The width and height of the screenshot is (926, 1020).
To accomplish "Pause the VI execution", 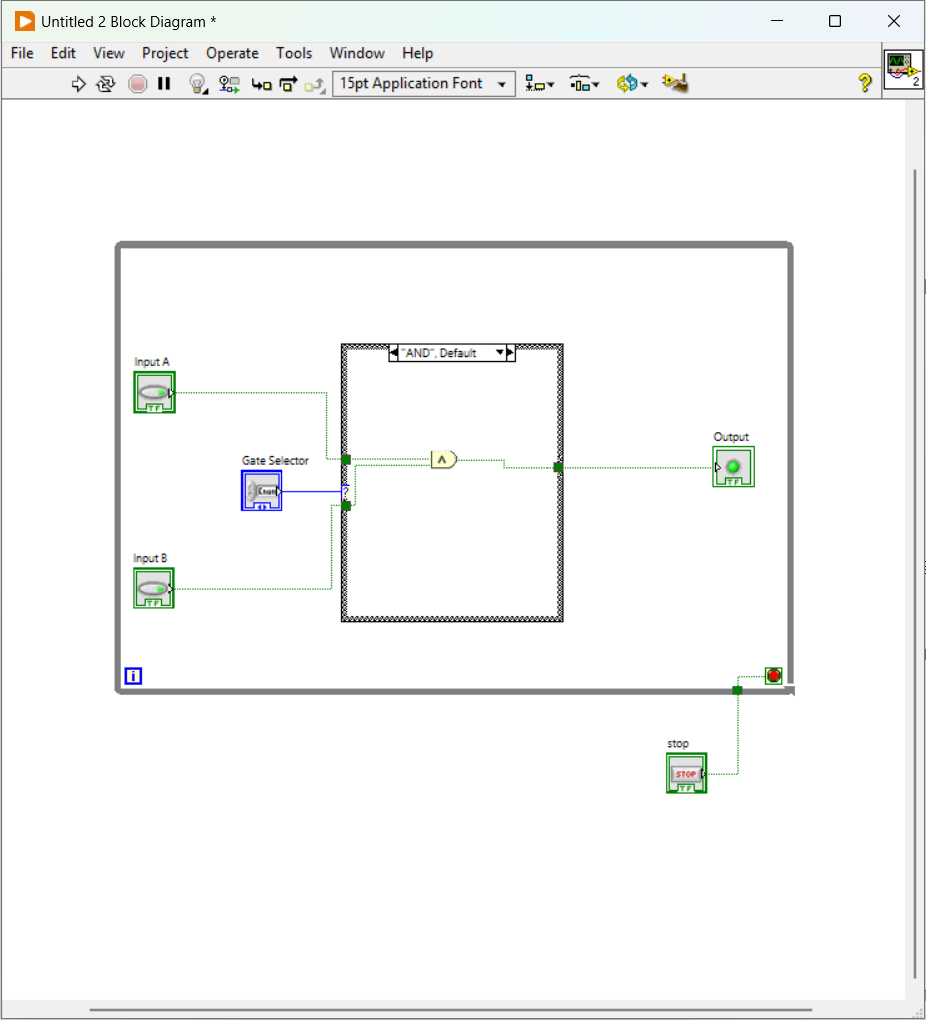I will tap(164, 84).
